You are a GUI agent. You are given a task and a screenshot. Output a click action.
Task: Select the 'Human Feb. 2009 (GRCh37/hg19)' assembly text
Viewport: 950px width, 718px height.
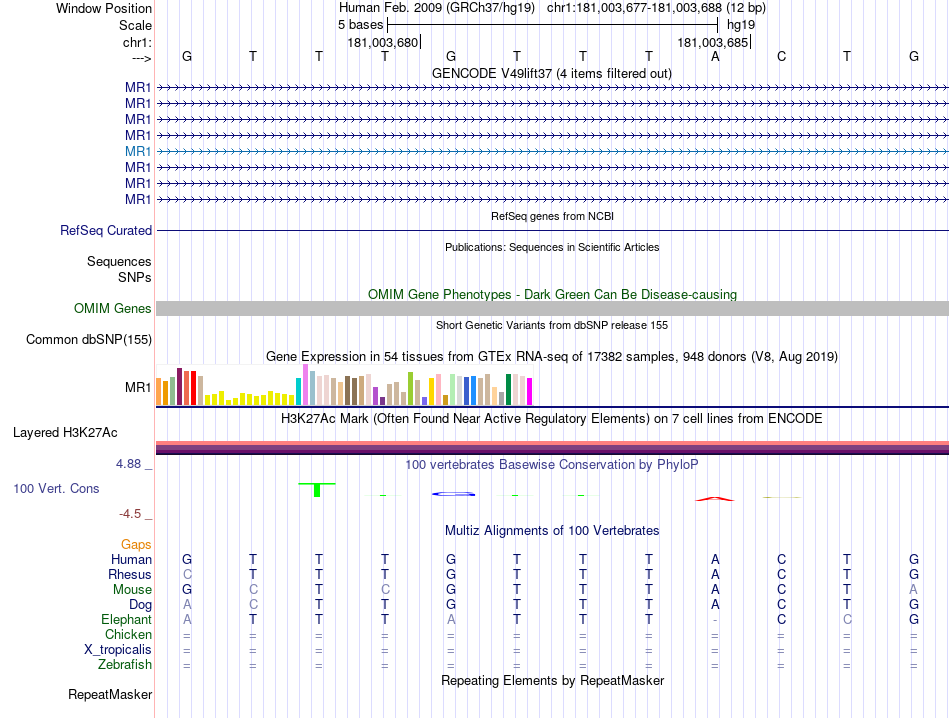click(x=437, y=8)
